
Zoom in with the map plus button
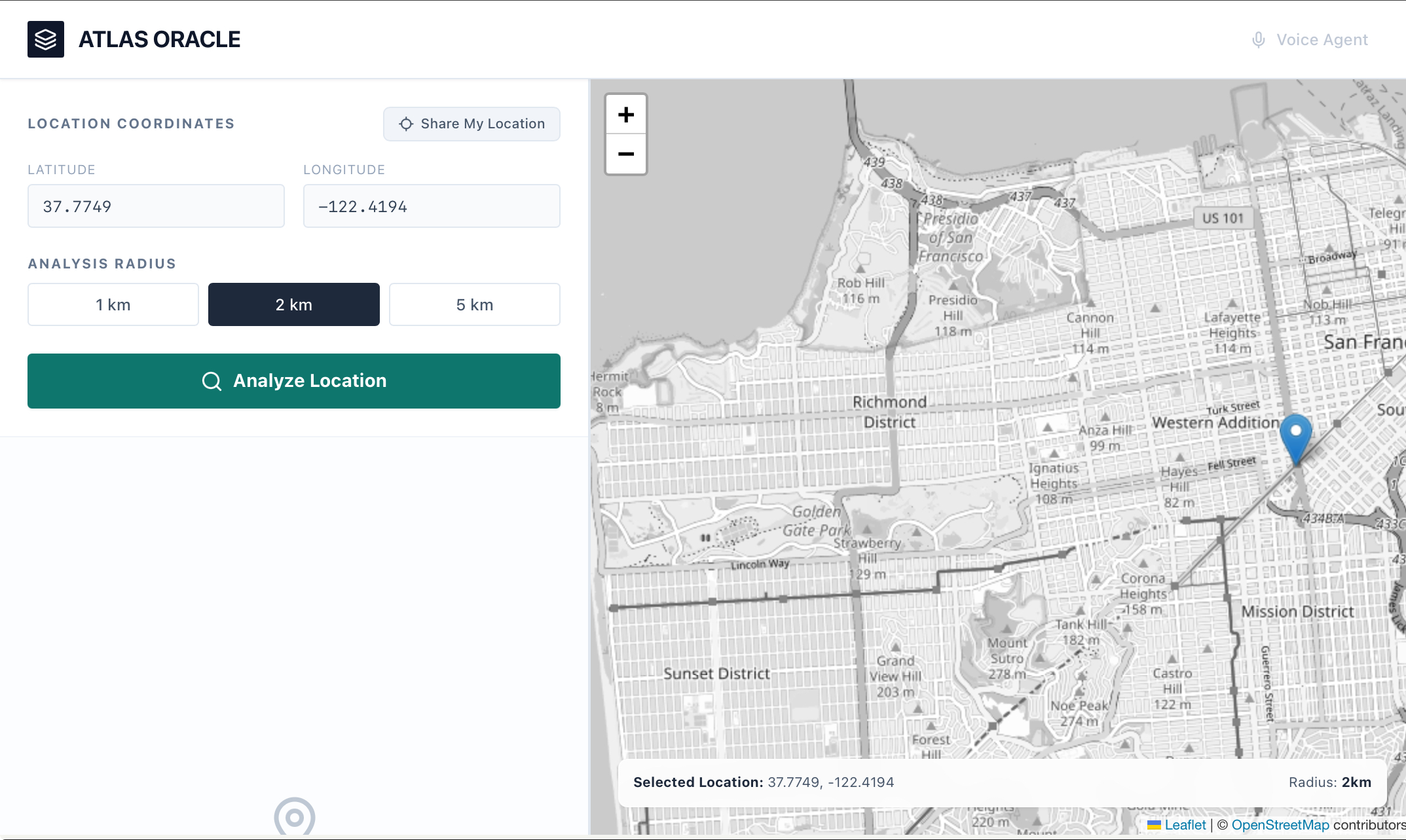pyautogui.click(x=626, y=115)
